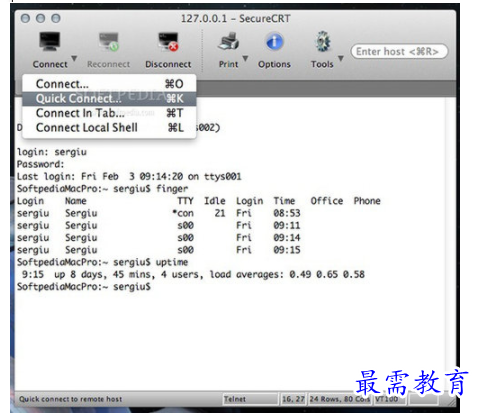Click the 127.0.0.1 - SecureCRT window title

[x=236, y=18]
